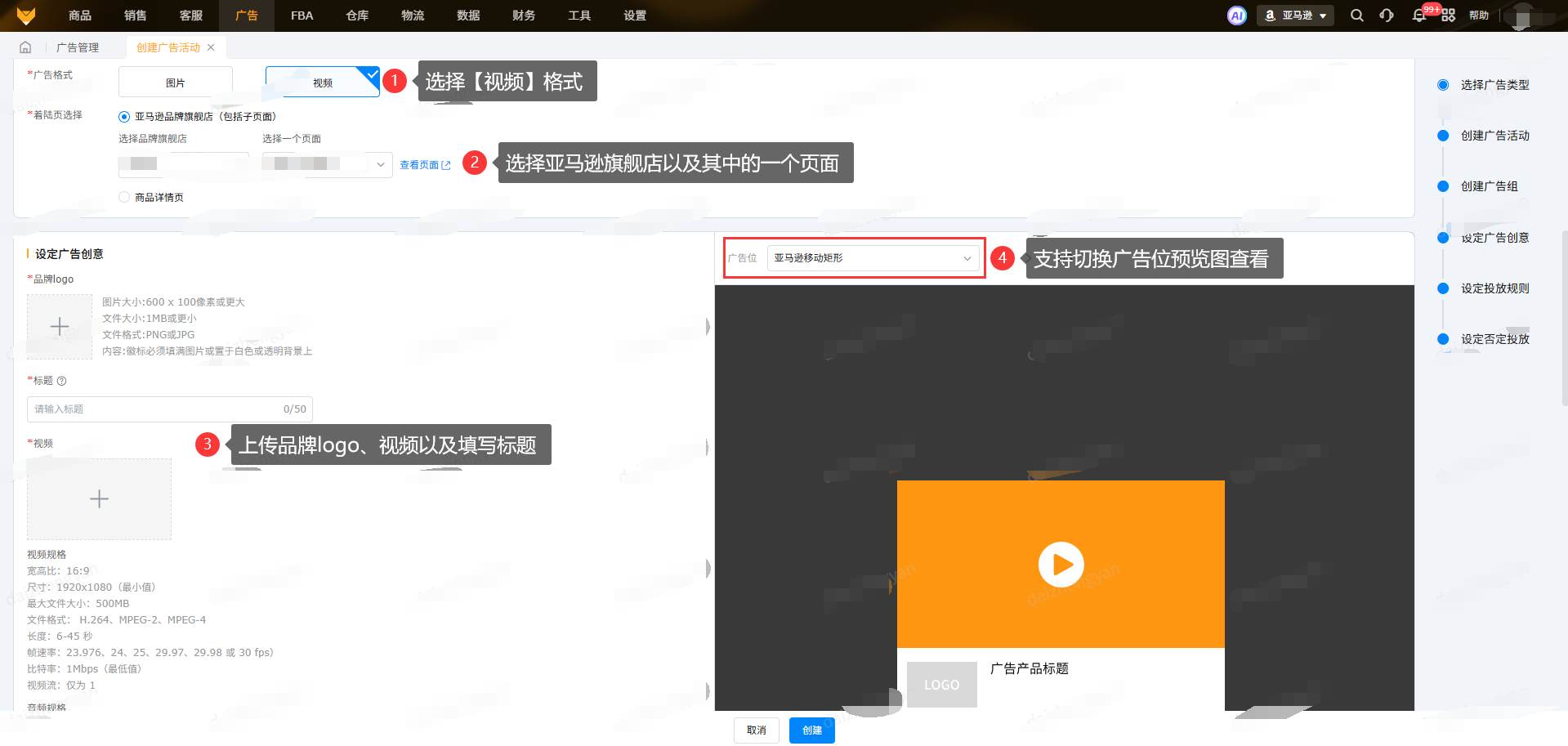Screen dimensions: 1568x746
Task: Switch to the 创建广告活动 tab
Action: click(168, 47)
